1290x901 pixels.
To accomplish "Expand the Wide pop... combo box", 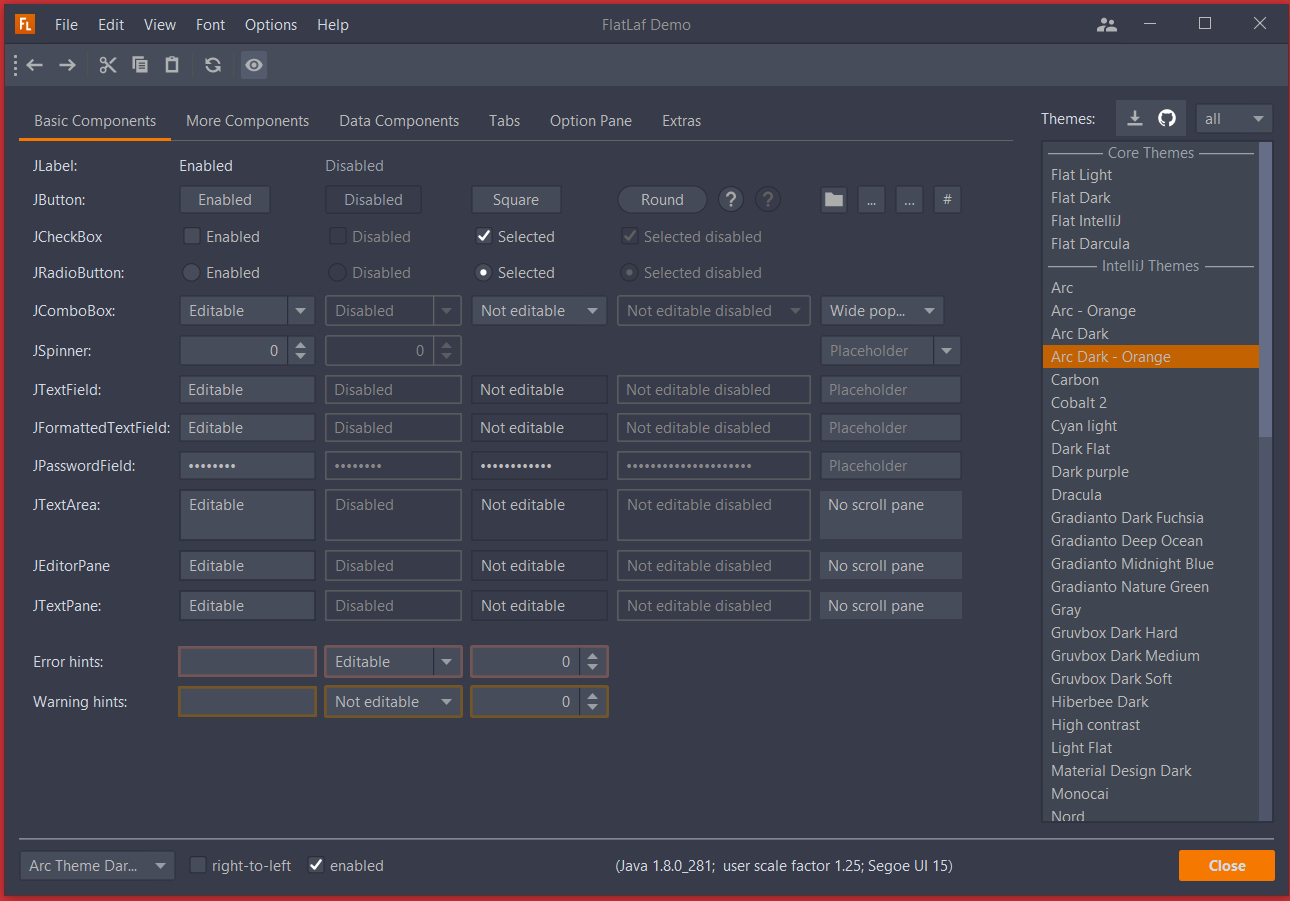I will (x=882, y=311).
